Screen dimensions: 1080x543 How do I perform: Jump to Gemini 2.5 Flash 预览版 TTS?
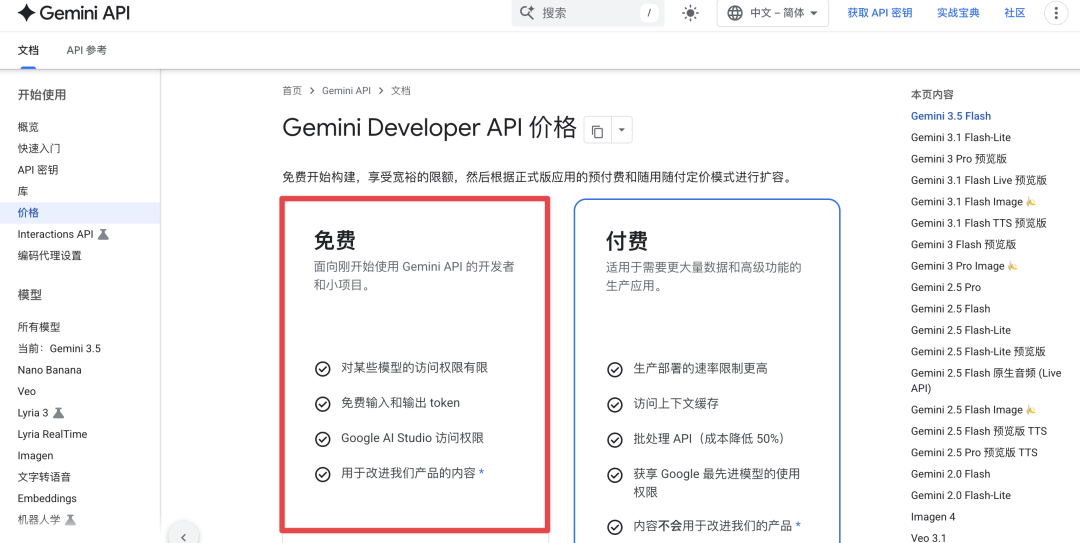coord(979,431)
